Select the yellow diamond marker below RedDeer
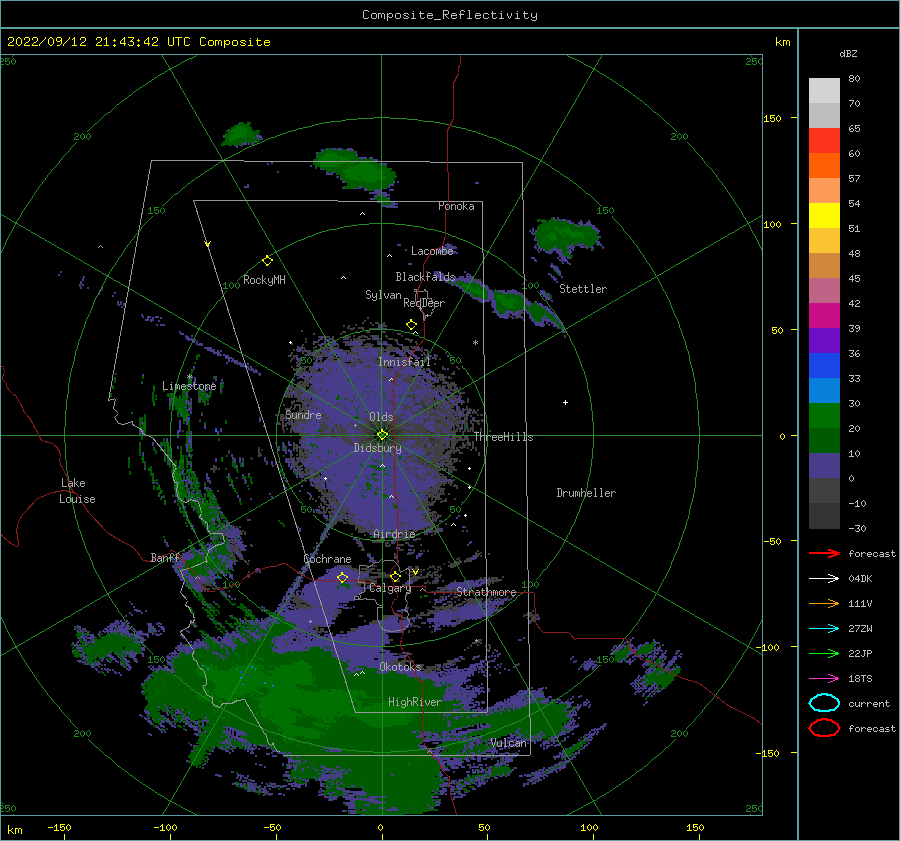 click(x=412, y=325)
